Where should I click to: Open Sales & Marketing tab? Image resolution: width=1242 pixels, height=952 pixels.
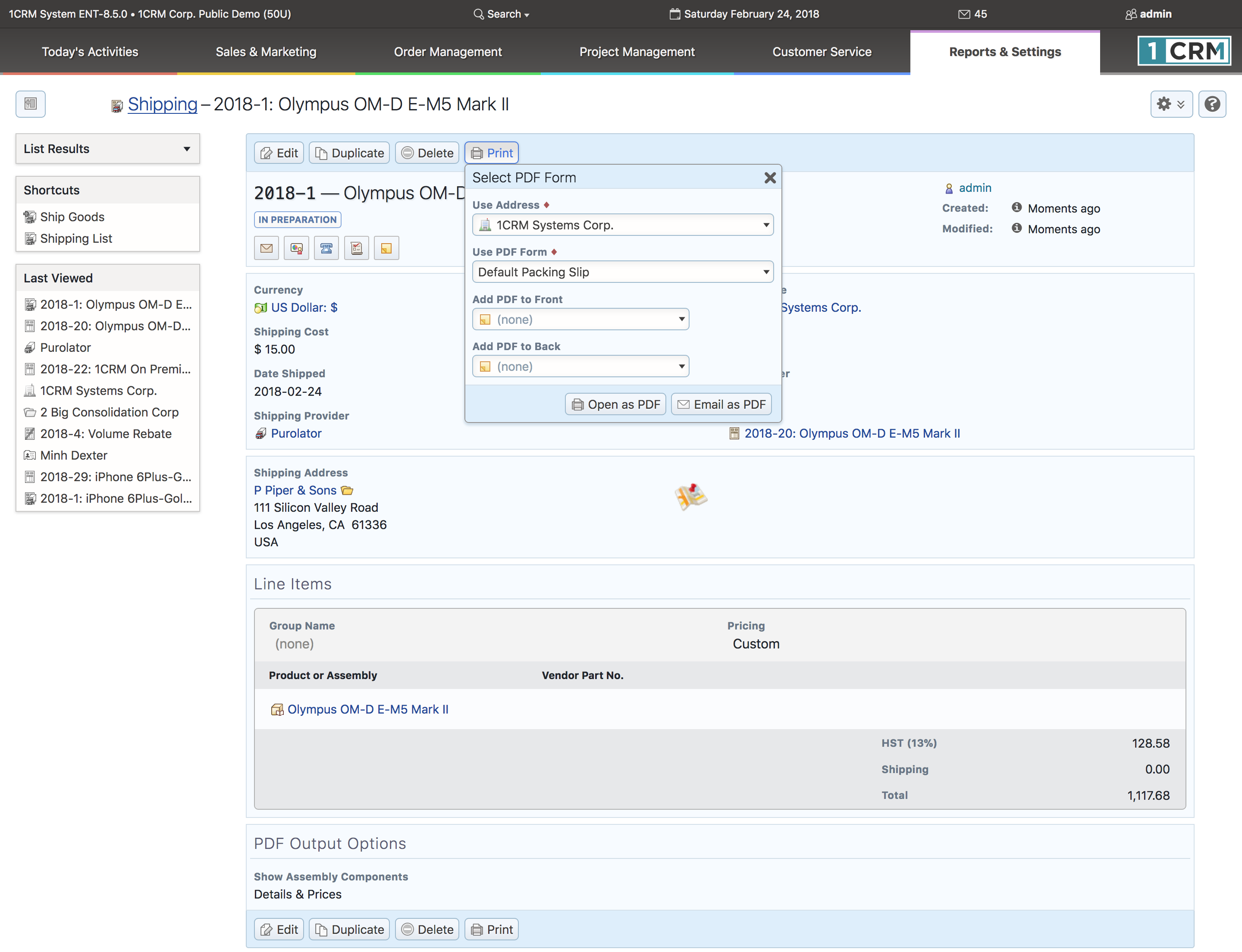266,52
